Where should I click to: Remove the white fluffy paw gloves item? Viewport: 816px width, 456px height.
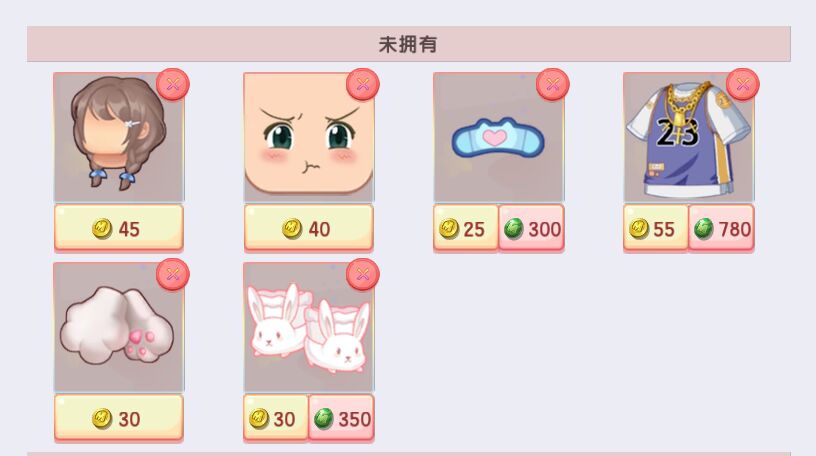pyautogui.click(x=173, y=274)
